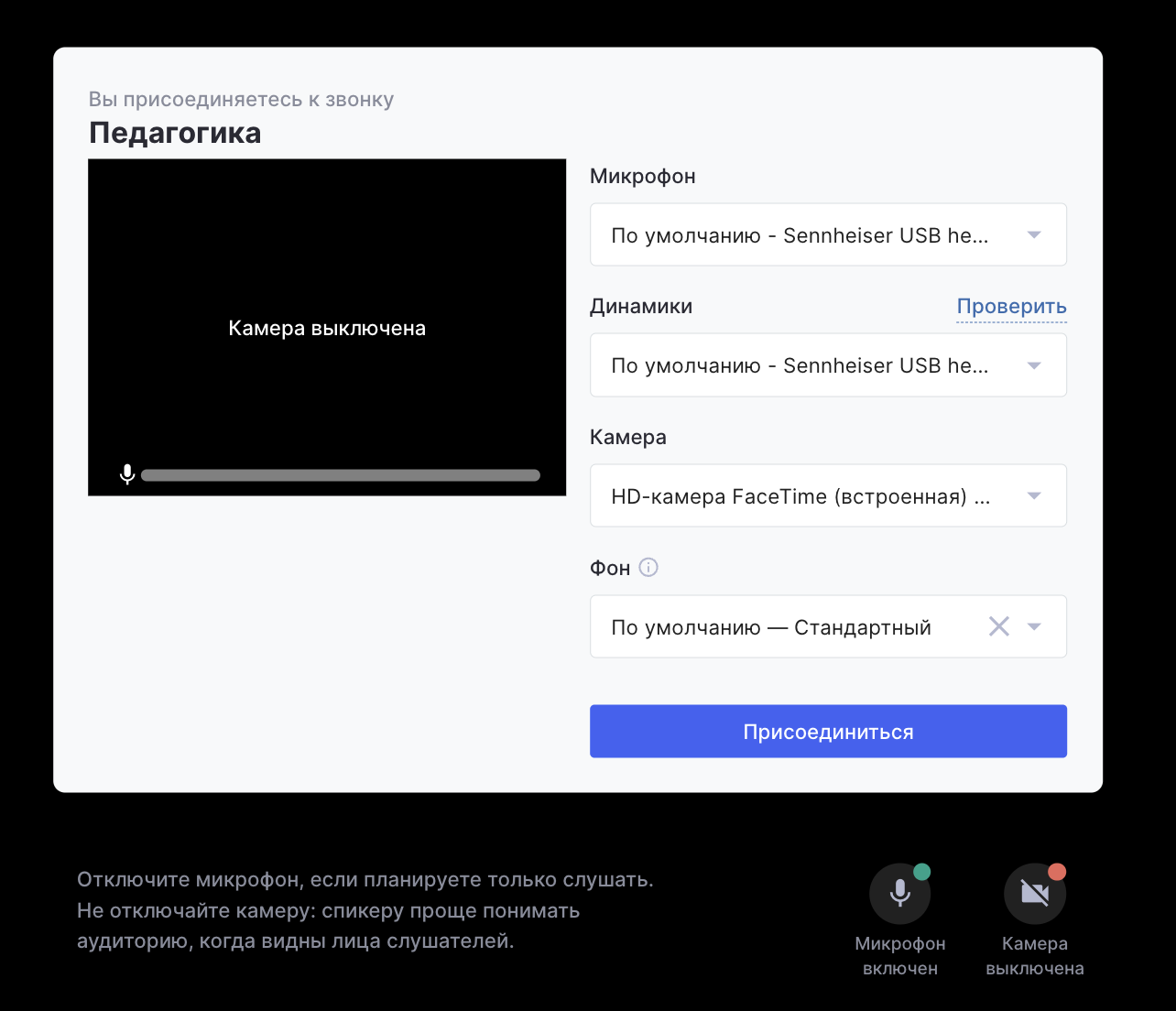This screenshot has width=1176, height=1011.
Task: Open the Микрофон device dropdown
Action: tap(828, 234)
